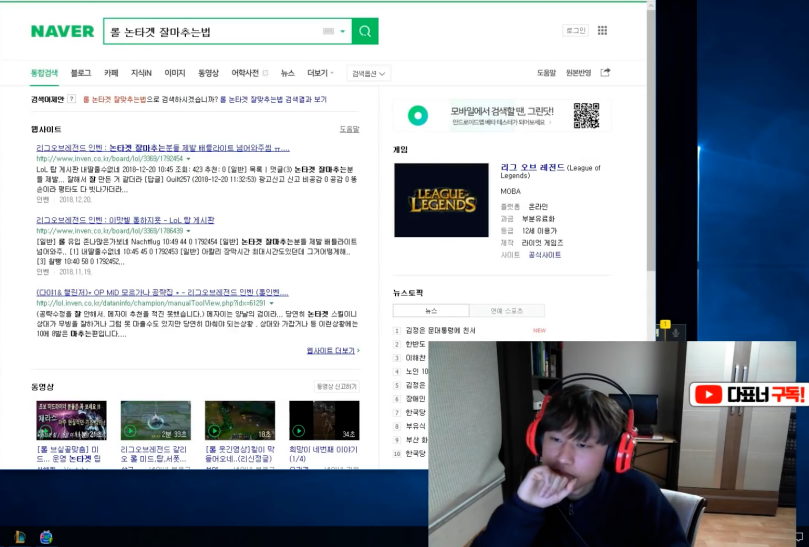The height and width of the screenshot is (547, 809).
Task: Open notification center icon in taskbar corner
Action: pos(799,537)
